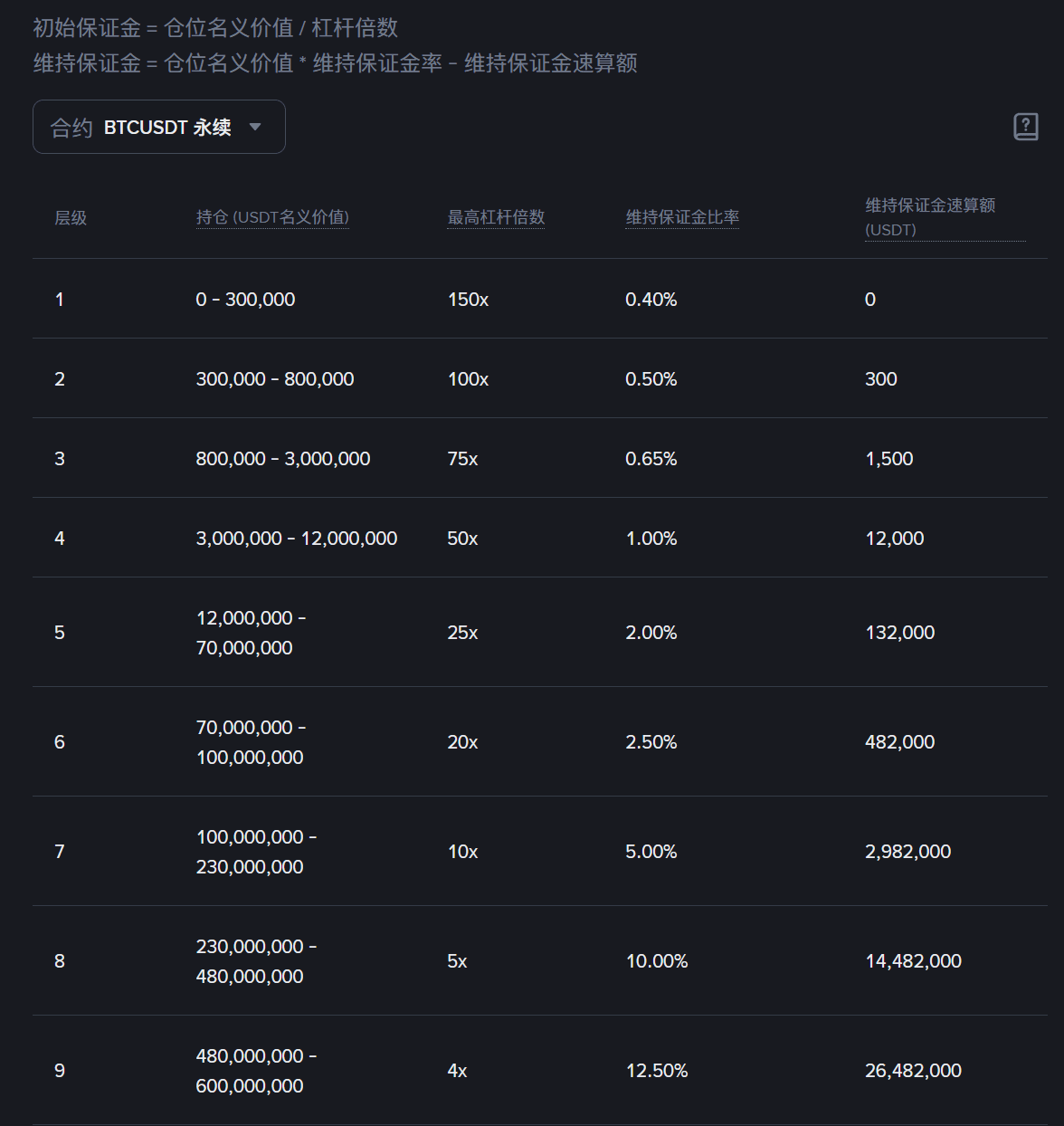
Task: Select the 10x leverage cell in tier 7
Action: tap(462, 852)
